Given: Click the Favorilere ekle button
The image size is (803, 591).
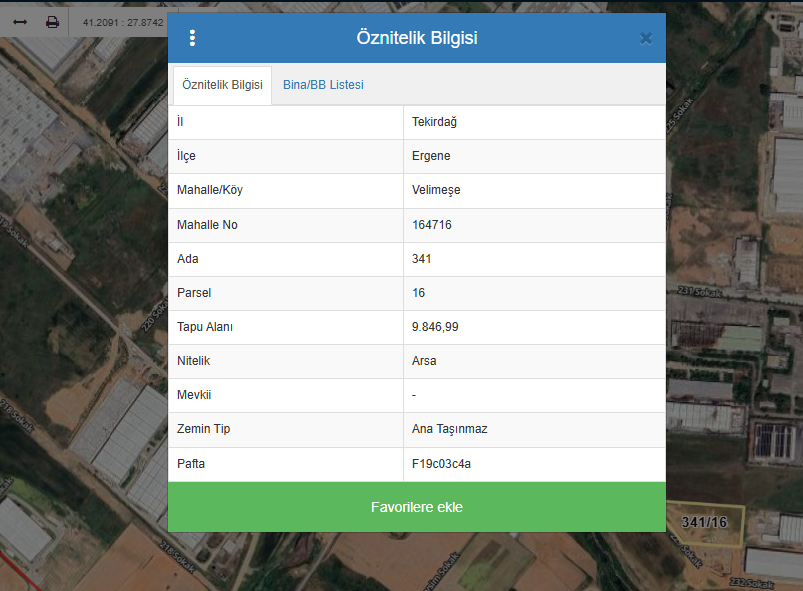Looking at the screenshot, I should (x=416, y=507).
